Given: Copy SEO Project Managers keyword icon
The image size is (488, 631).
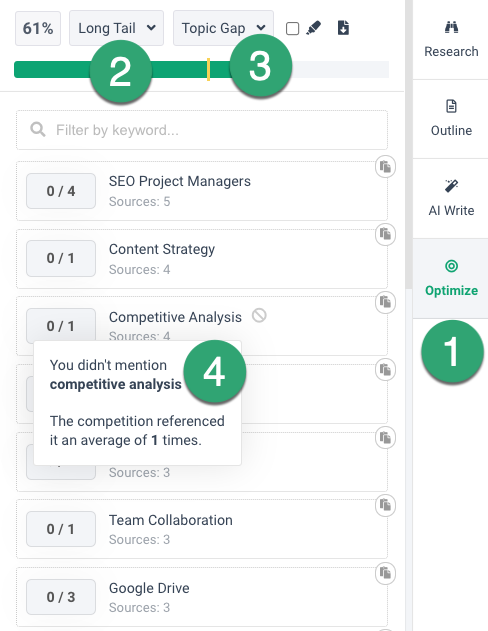Looking at the screenshot, I should point(385,167).
